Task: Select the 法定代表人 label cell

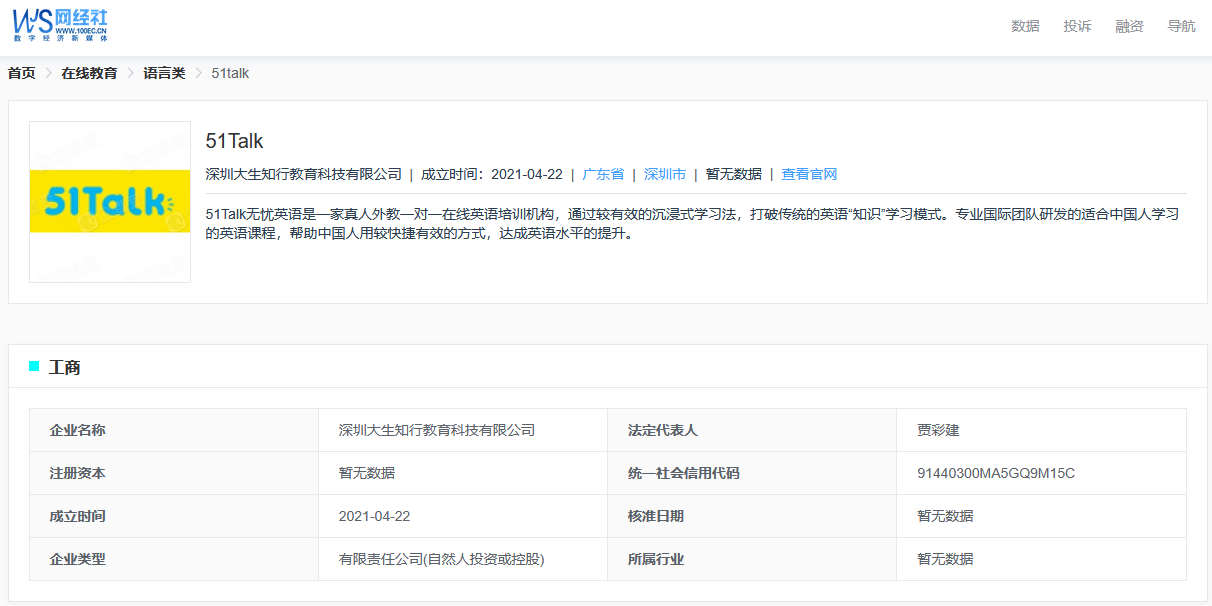Action: tap(752, 430)
